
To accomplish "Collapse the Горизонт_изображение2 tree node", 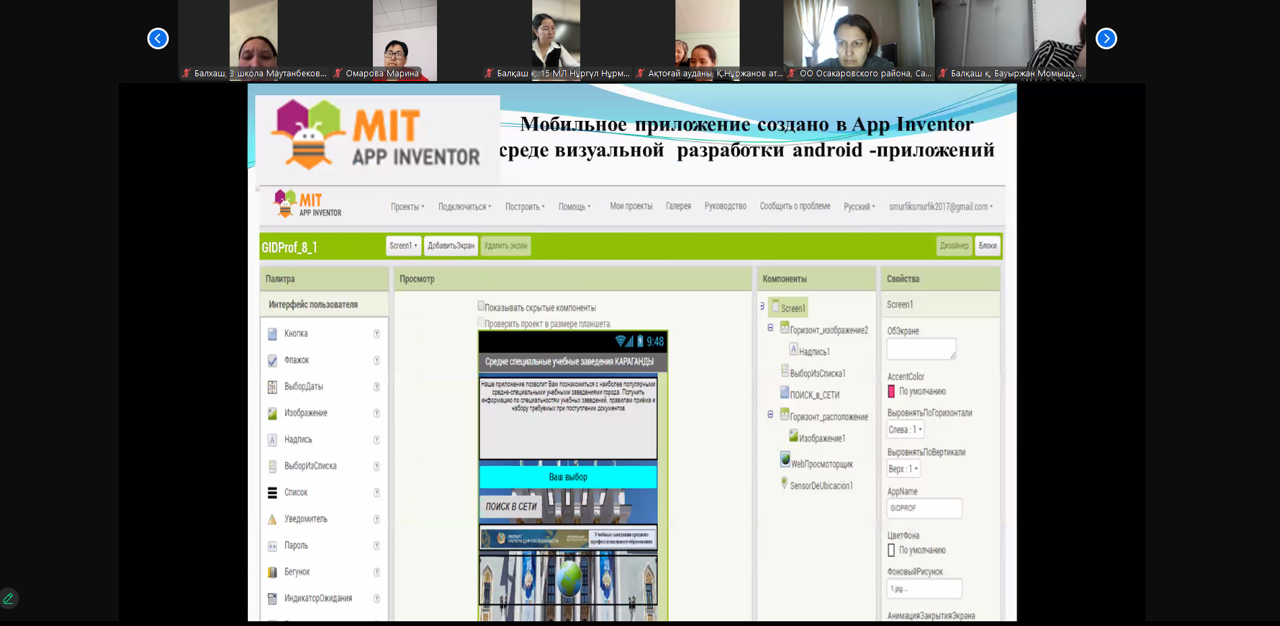I will pos(770,328).
